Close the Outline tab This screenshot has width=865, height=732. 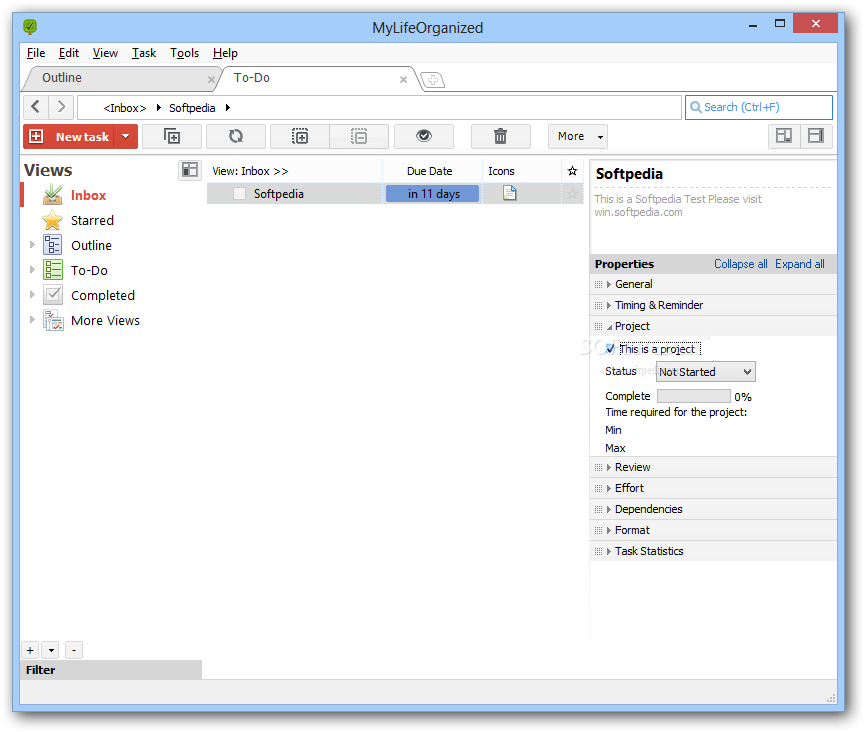click(211, 79)
